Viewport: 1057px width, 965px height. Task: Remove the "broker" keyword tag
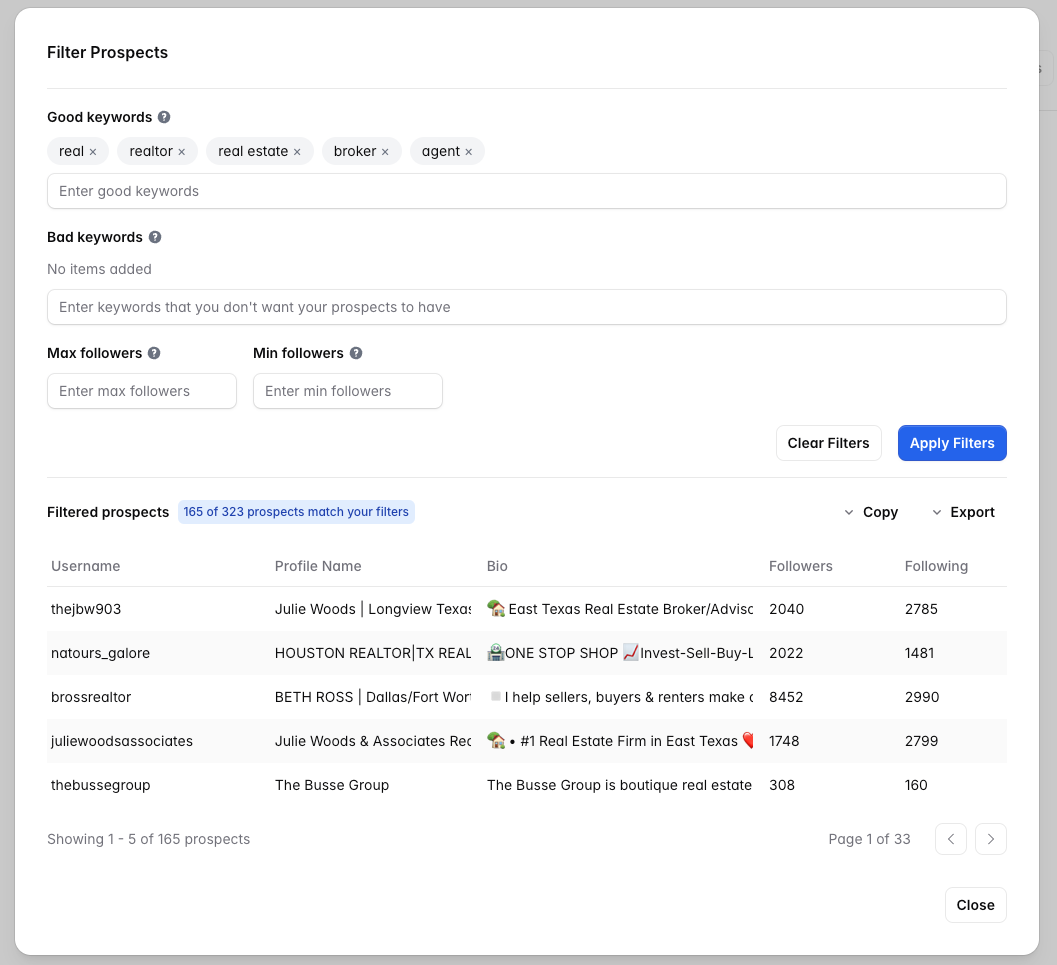click(x=385, y=152)
